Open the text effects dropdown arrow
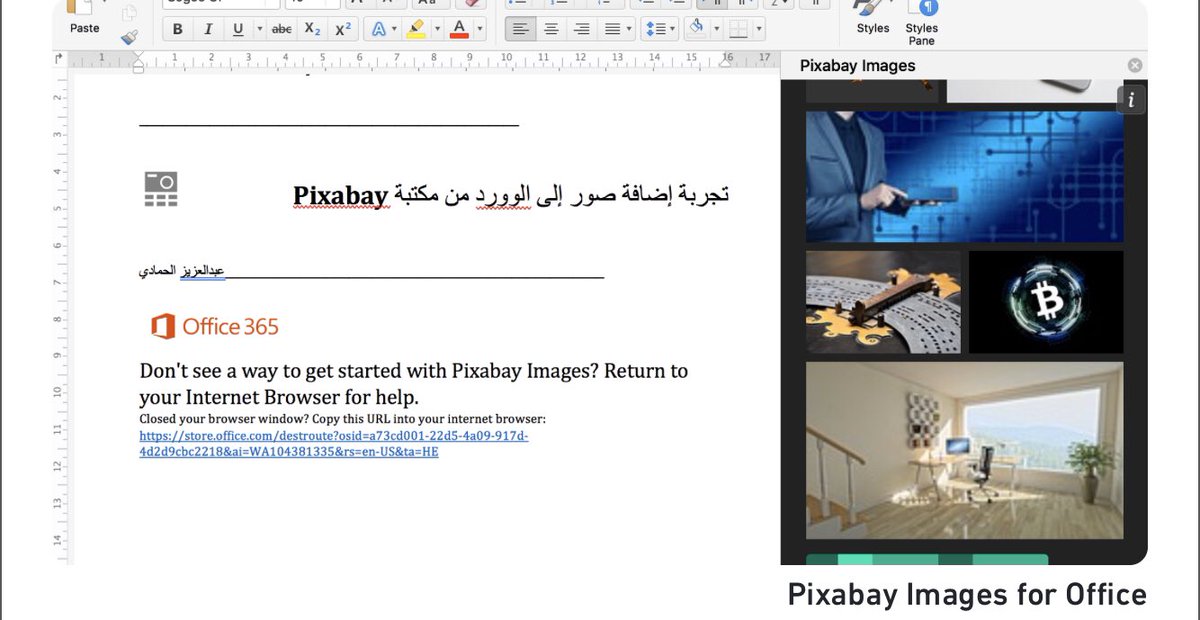1200x620 pixels. tap(395, 29)
